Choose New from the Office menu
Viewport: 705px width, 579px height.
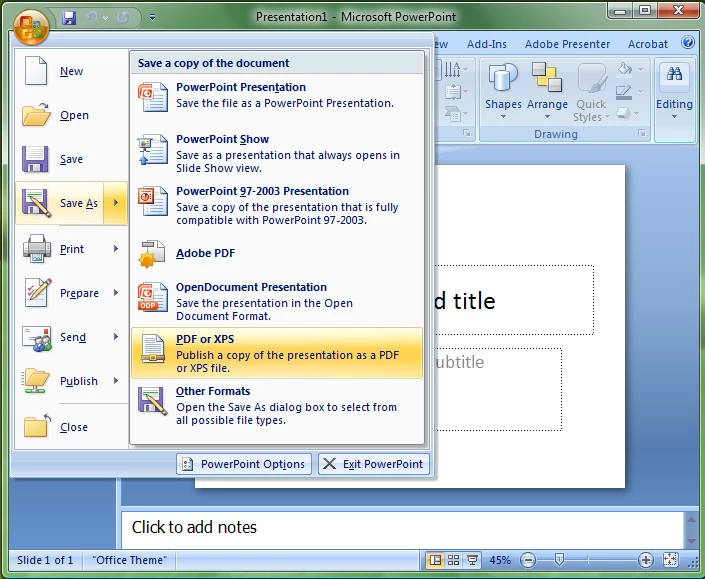(x=71, y=71)
